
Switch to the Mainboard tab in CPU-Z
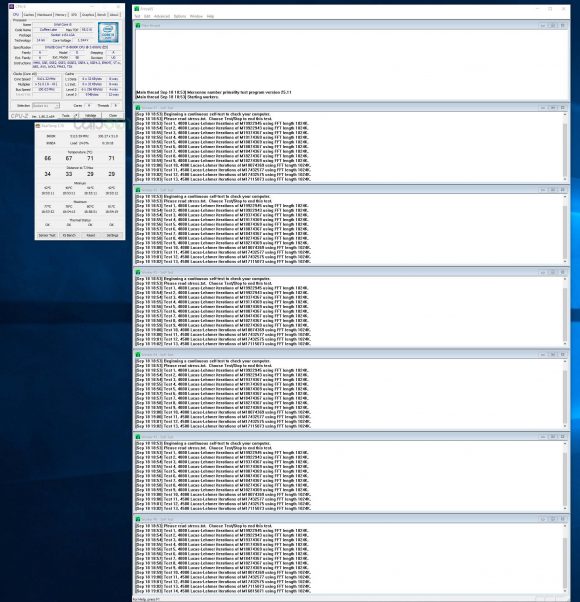45,15
